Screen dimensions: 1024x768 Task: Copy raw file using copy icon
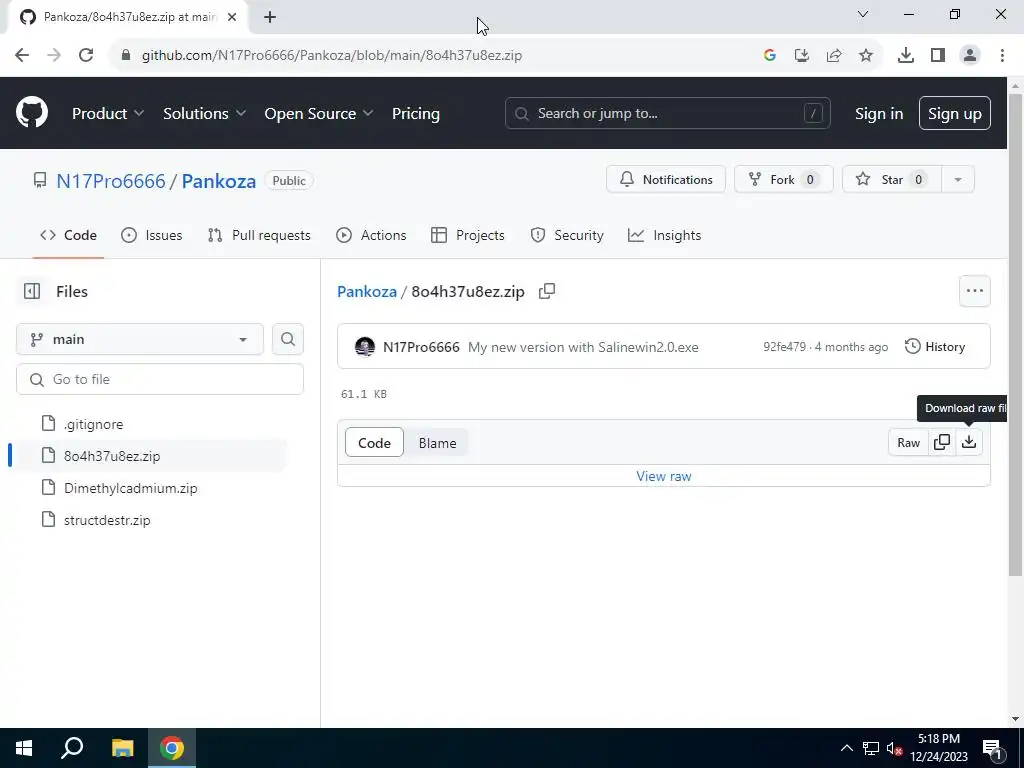(942, 442)
